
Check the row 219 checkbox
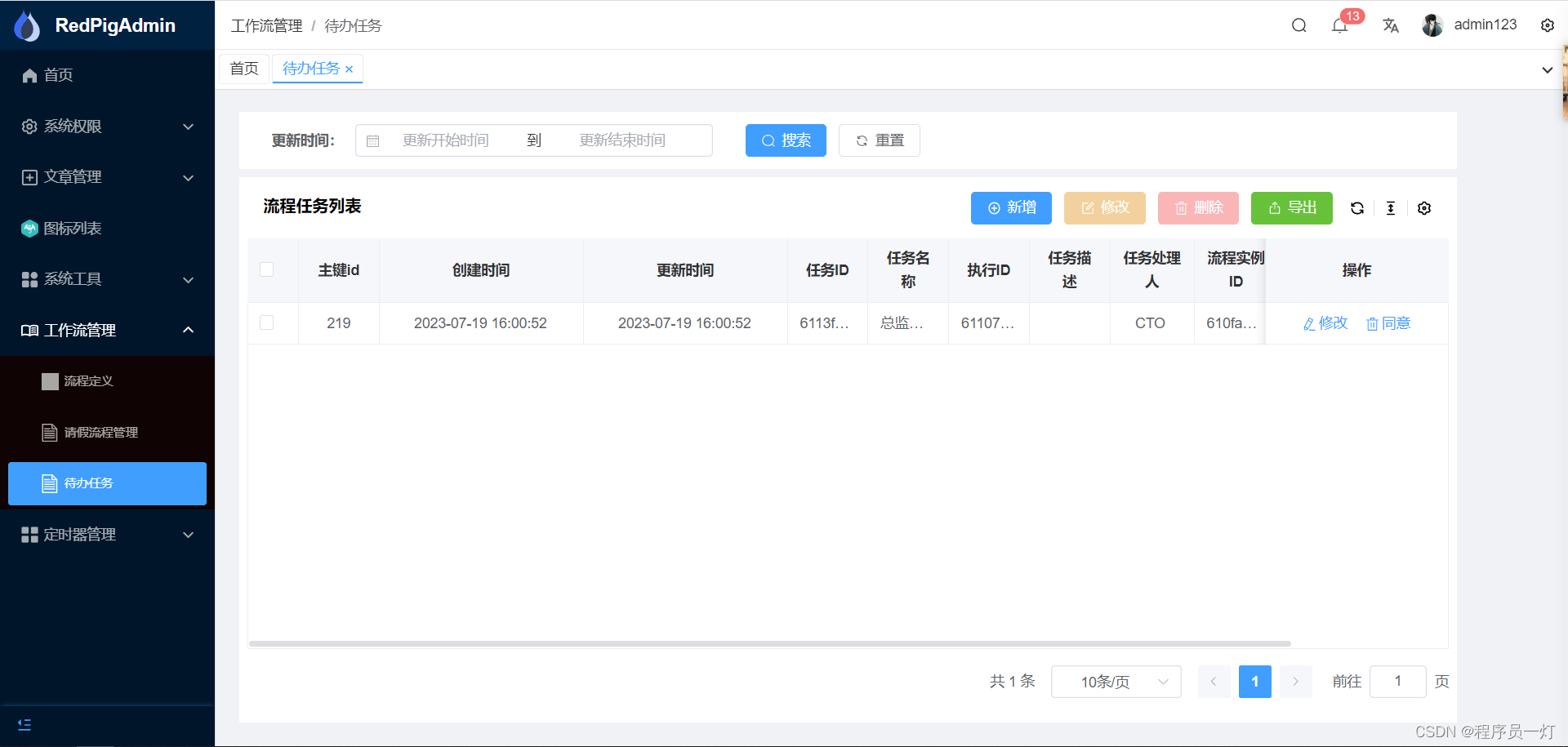click(x=266, y=322)
